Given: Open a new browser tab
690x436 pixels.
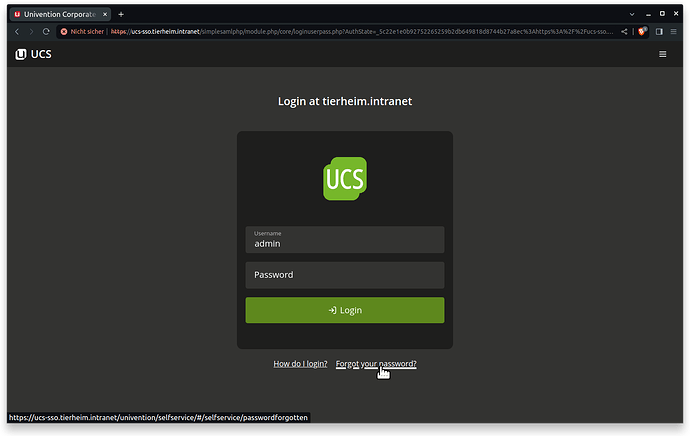Looking at the screenshot, I should pos(121,15).
